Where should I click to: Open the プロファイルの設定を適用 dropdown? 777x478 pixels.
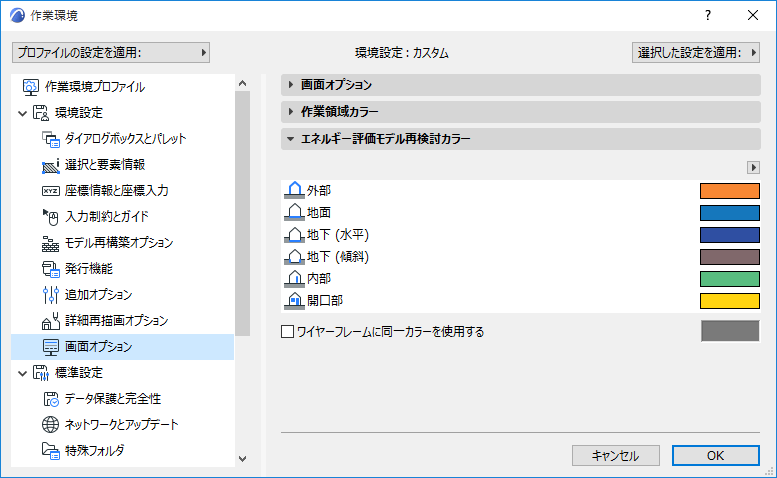pyautogui.click(x=111, y=52)
